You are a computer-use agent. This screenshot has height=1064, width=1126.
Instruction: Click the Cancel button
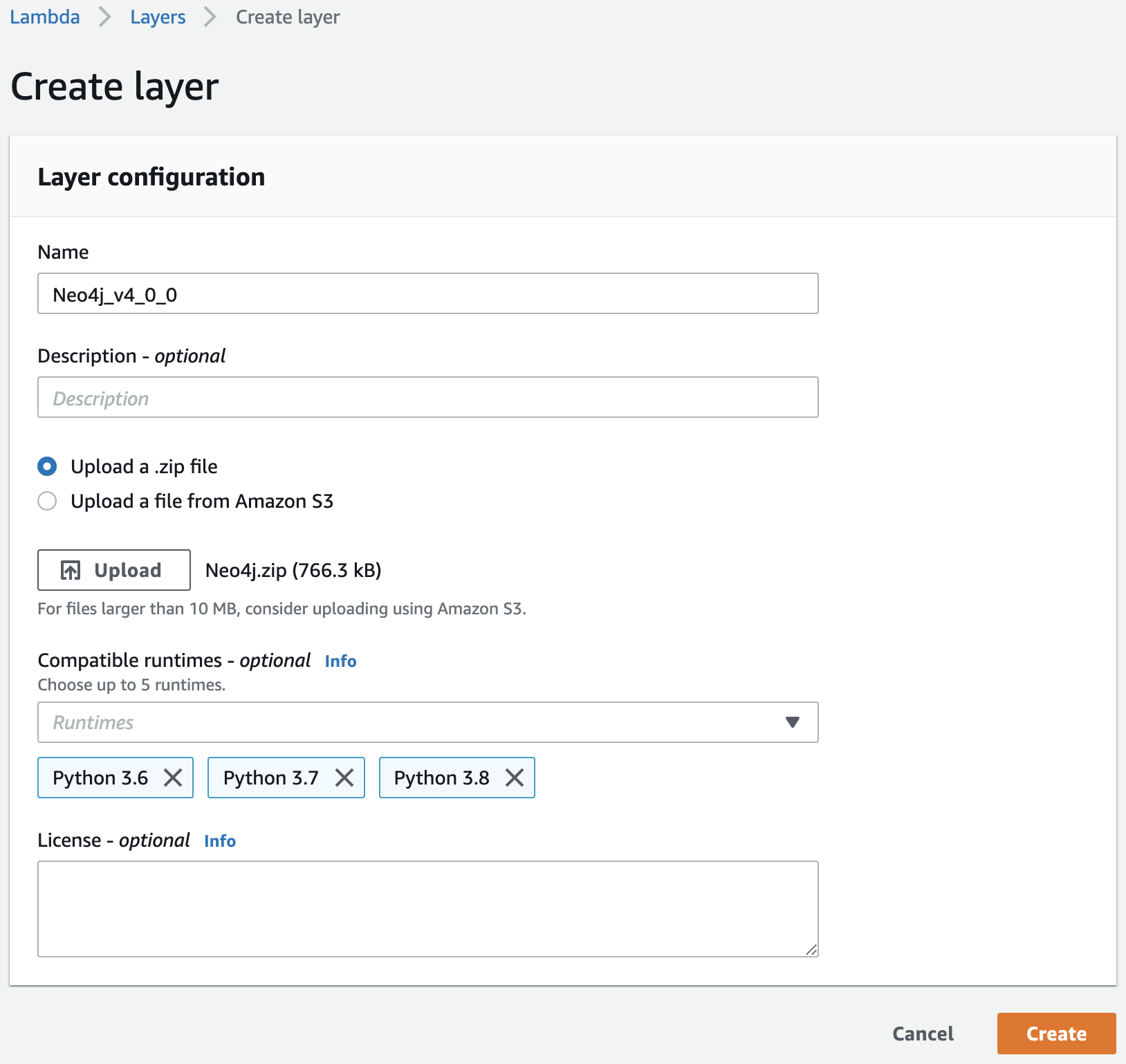tap(923, 1034)
